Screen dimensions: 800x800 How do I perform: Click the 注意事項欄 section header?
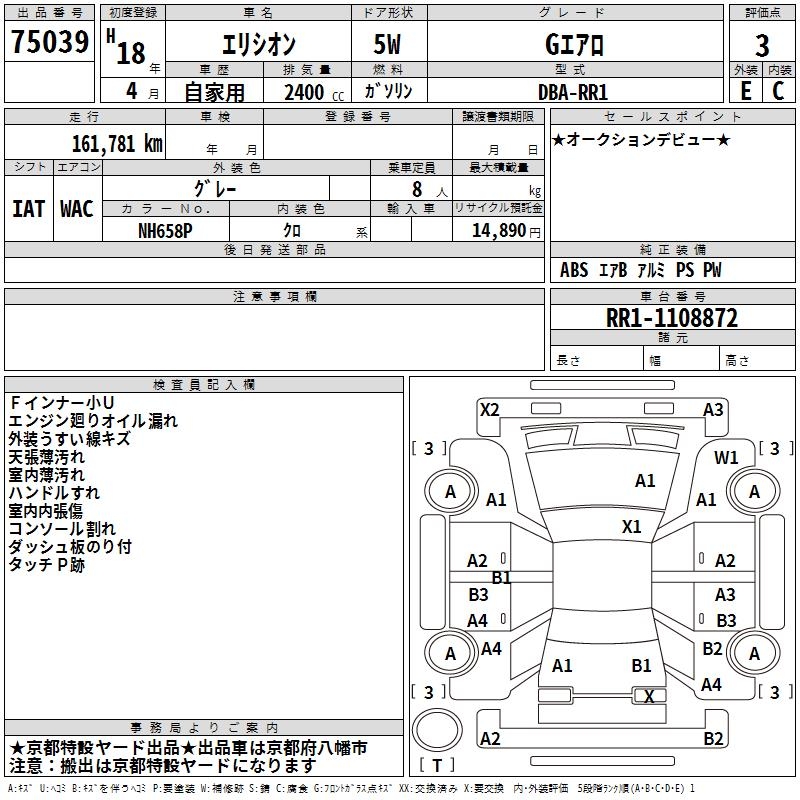pos(274,296)
